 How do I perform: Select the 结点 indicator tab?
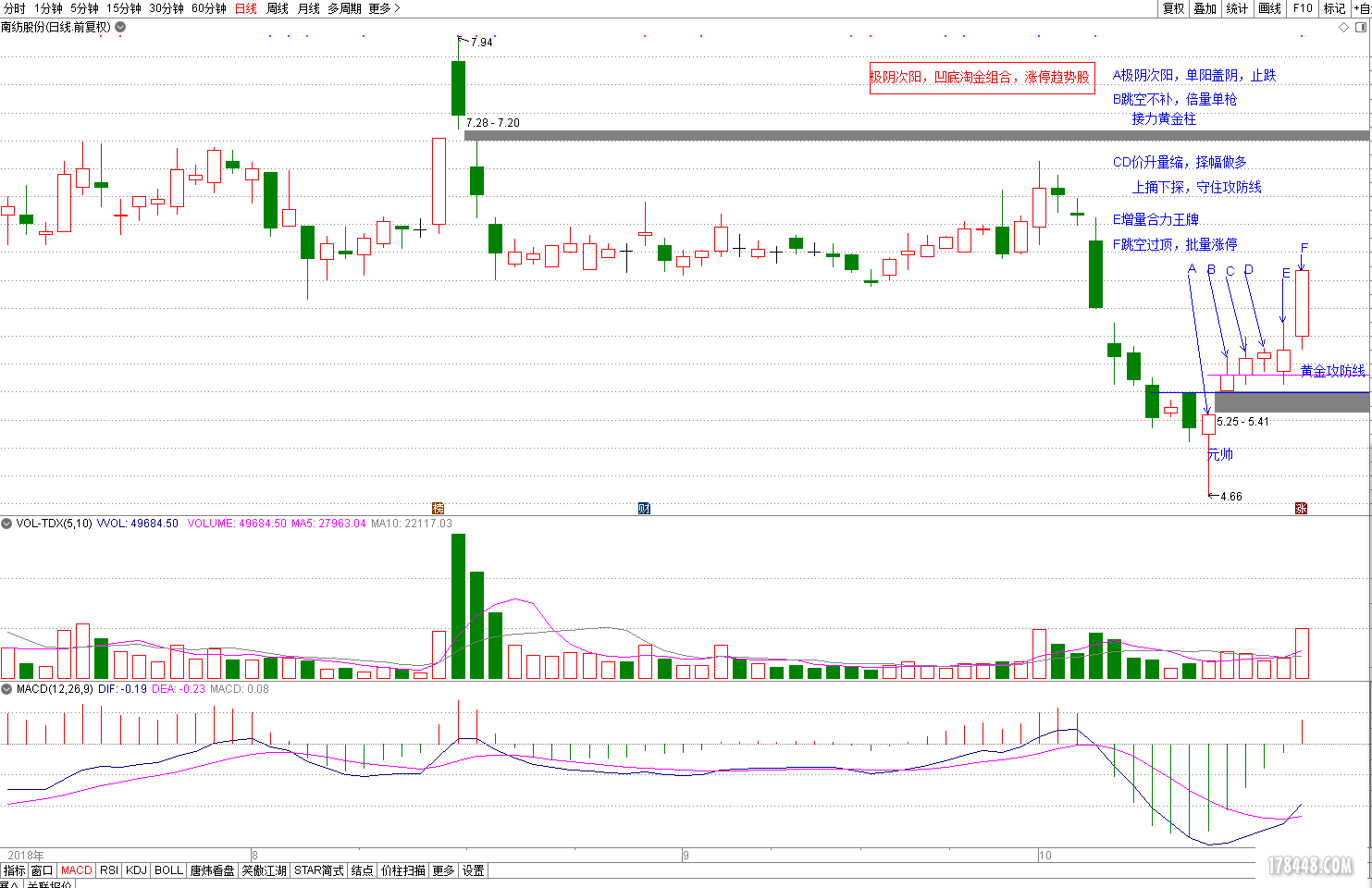point(363,870)
